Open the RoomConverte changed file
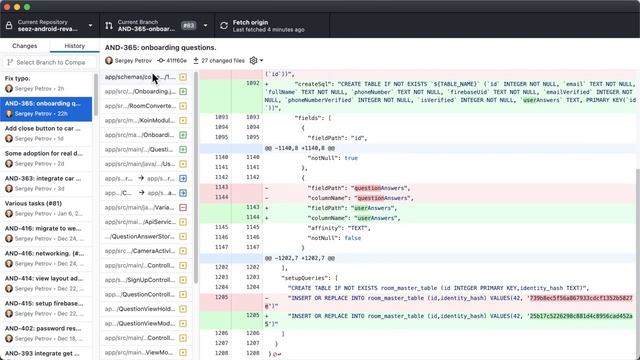Screen dimensions: 640x360 pos(146,106)
